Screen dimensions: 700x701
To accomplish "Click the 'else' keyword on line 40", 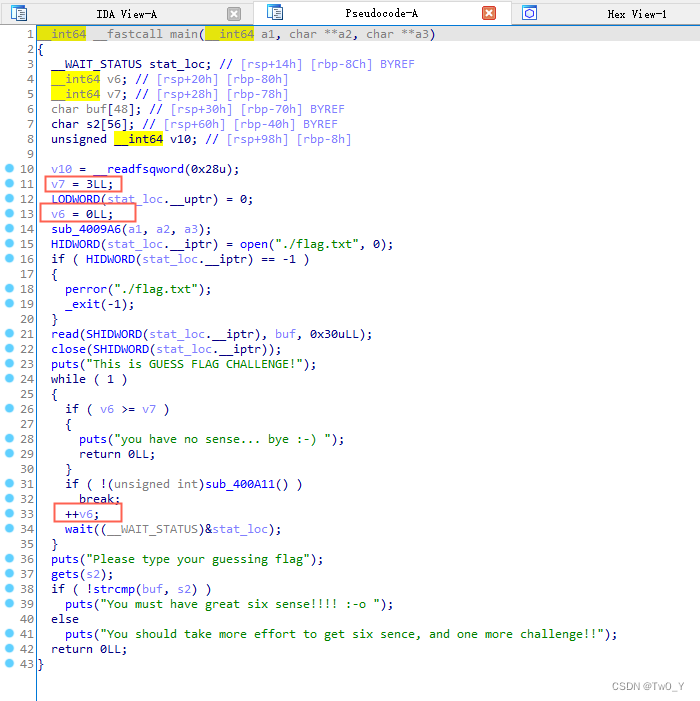I will click(x=65, y=619).
